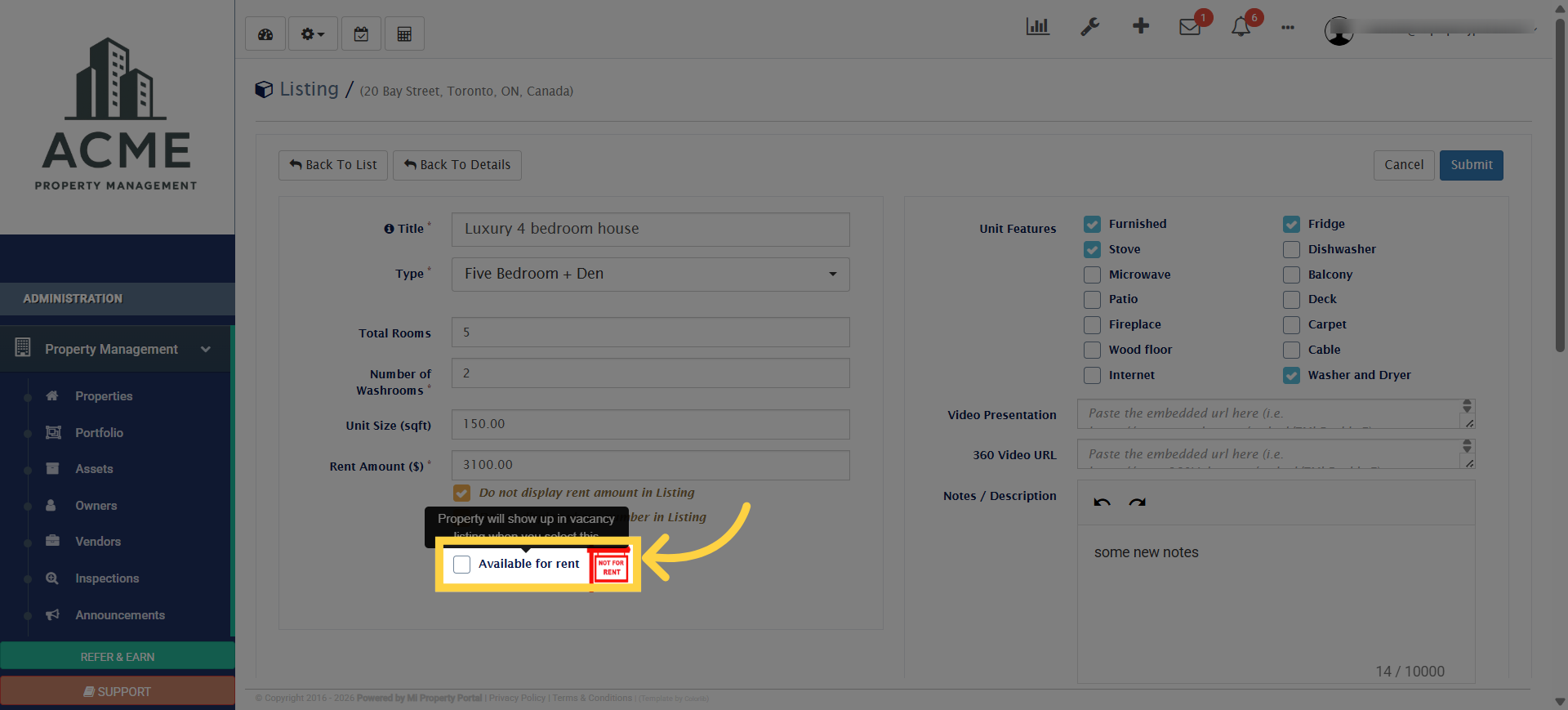Open the Privacy Policy link
The image size is (1568, 710).
tap(517, 699)
